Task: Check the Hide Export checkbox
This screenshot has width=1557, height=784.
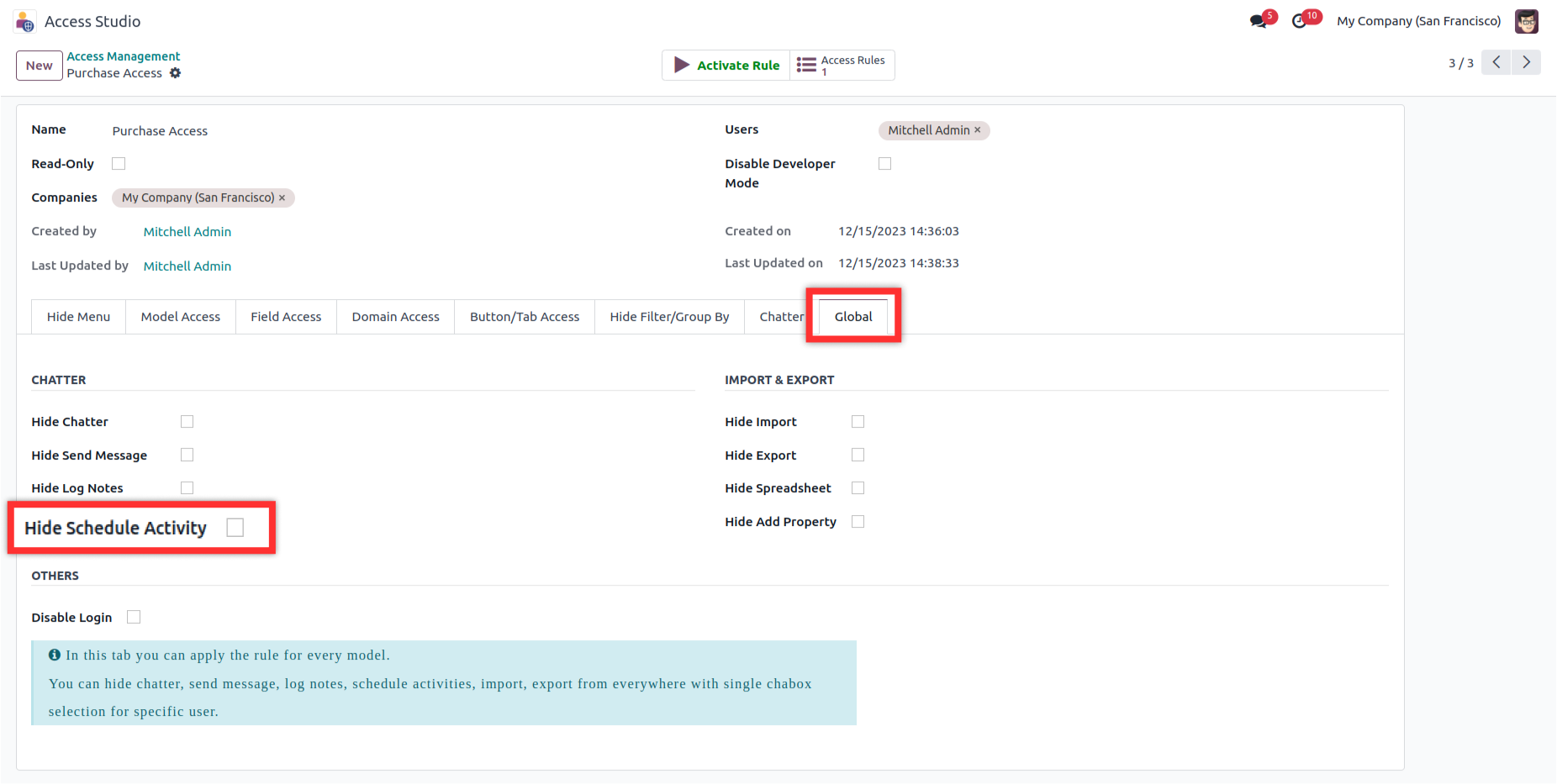Action: coord(858,455)
